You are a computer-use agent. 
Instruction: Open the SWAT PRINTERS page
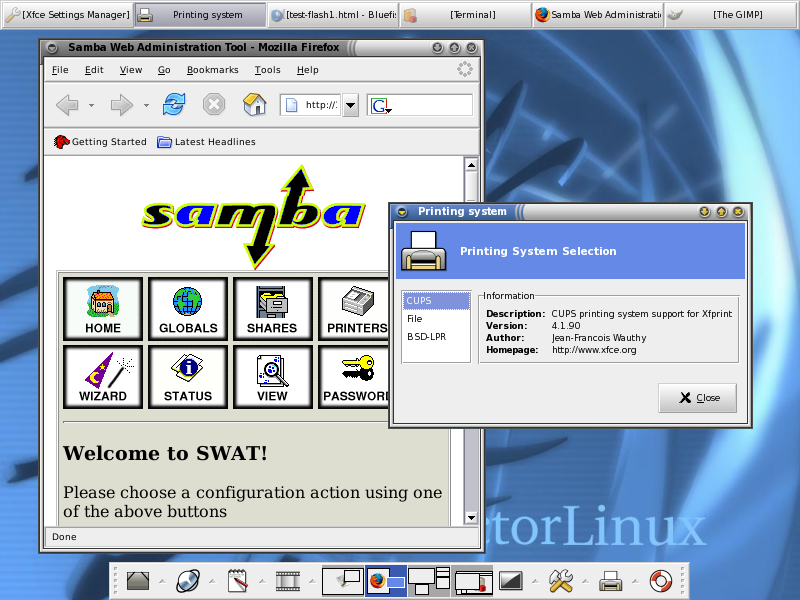click(354, 309)
